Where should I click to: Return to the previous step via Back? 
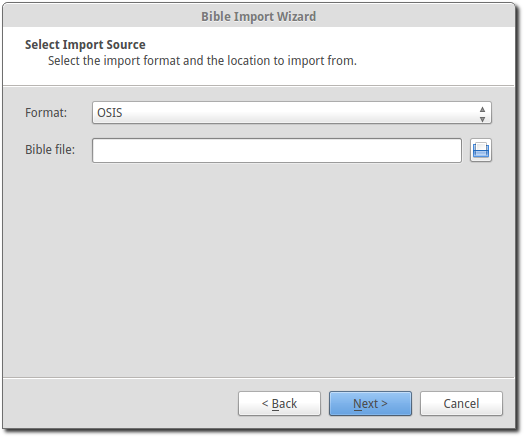click(279, 404)
